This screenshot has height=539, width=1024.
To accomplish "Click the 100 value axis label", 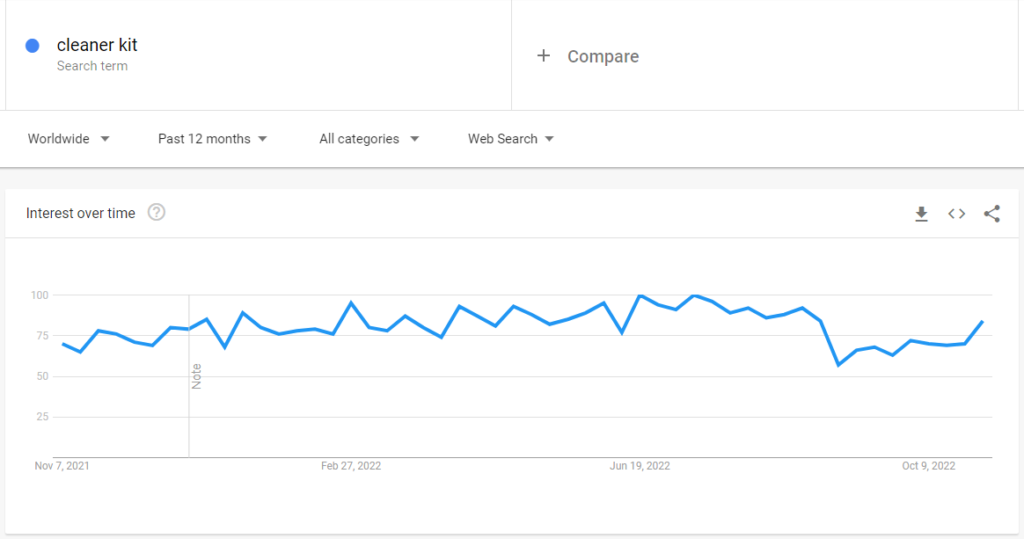I will pyautogui.click(x=40, y=295).
